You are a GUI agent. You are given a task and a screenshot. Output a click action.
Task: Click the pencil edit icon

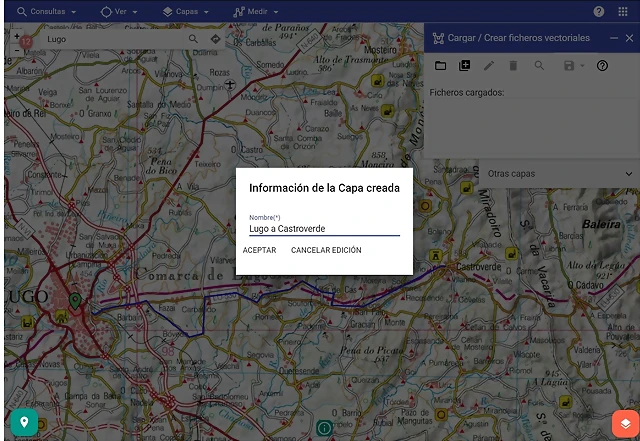coord(489,65)
